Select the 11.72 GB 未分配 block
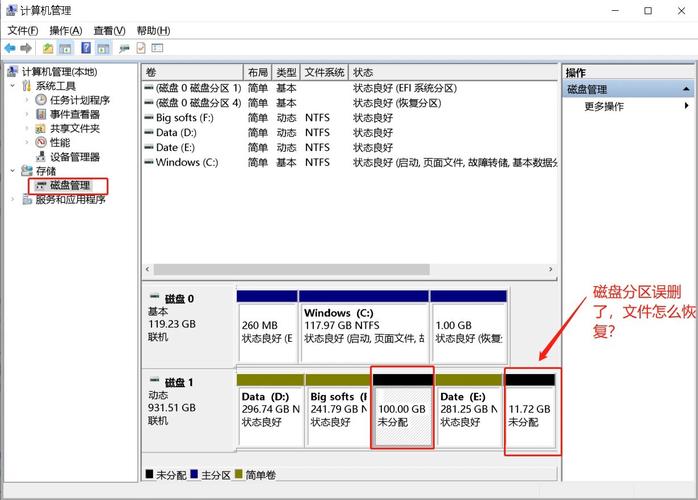 point(530,410)
